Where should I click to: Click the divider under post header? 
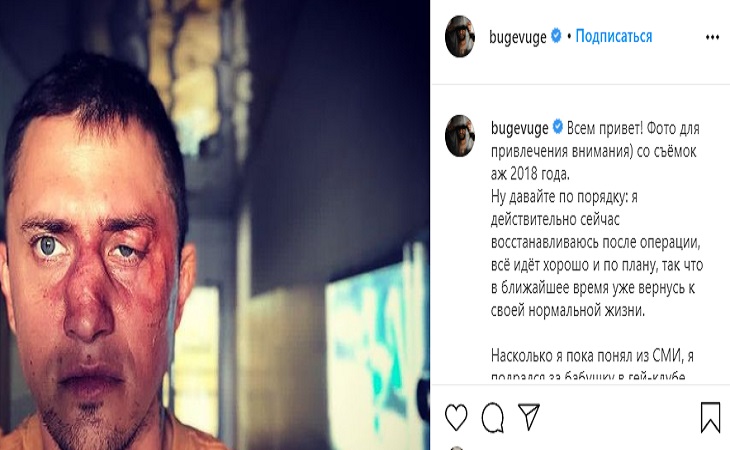coord(581,84)
